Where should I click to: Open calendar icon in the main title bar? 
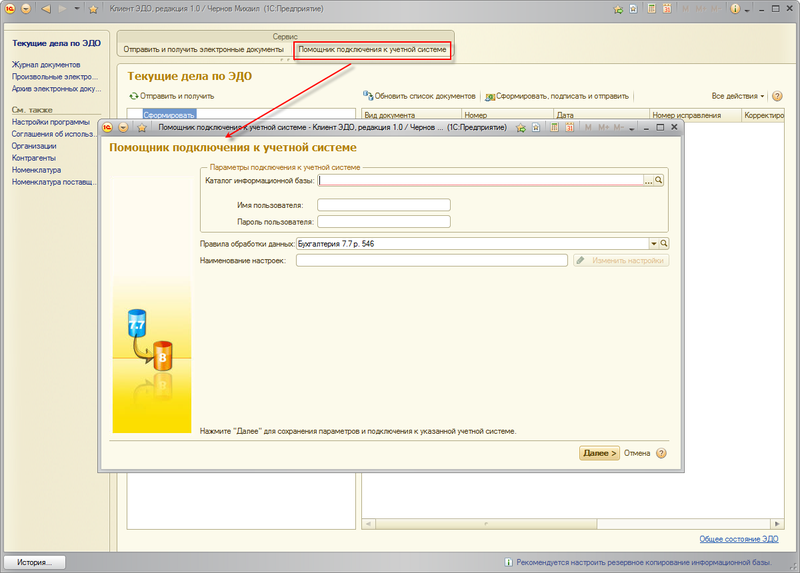(x=666, y=9)
